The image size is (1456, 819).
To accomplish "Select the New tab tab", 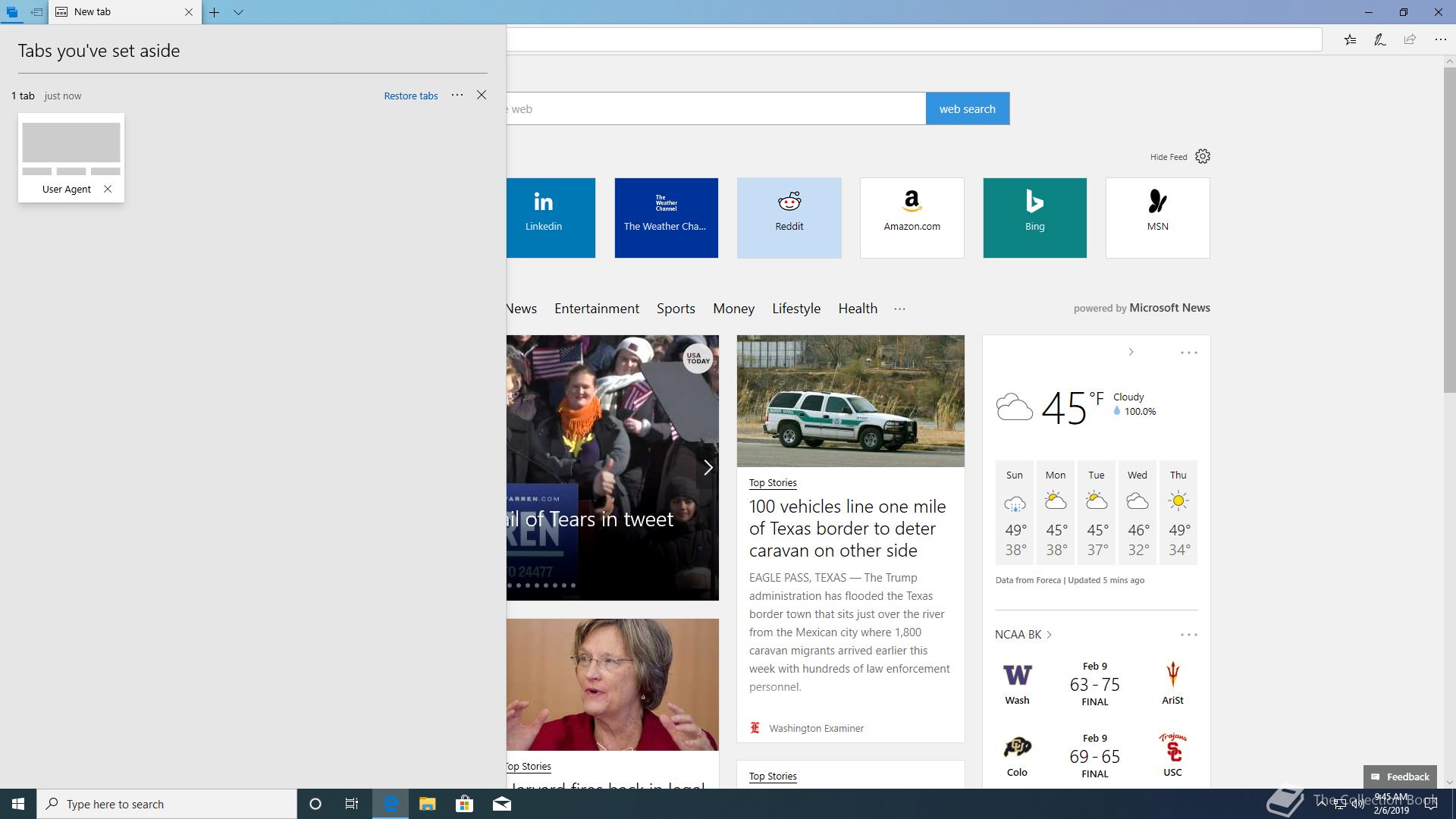I will 118,12.
